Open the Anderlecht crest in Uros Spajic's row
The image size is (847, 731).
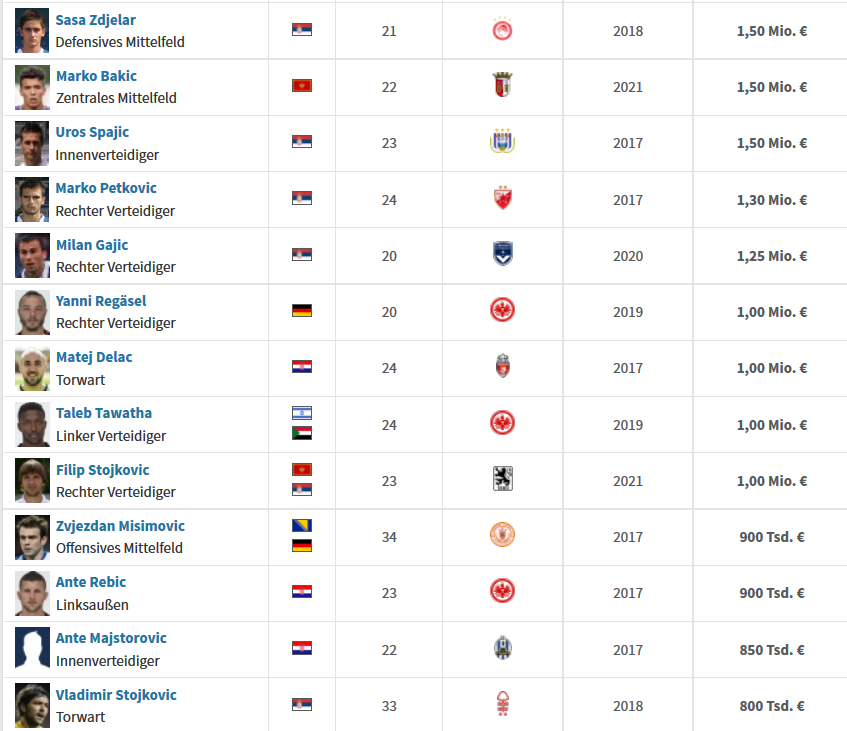pos(502,143)
